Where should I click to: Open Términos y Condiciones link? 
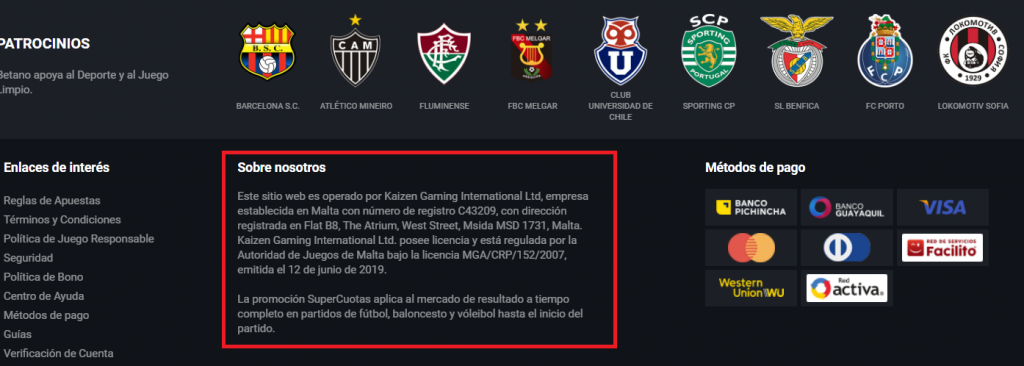[62, 220]
